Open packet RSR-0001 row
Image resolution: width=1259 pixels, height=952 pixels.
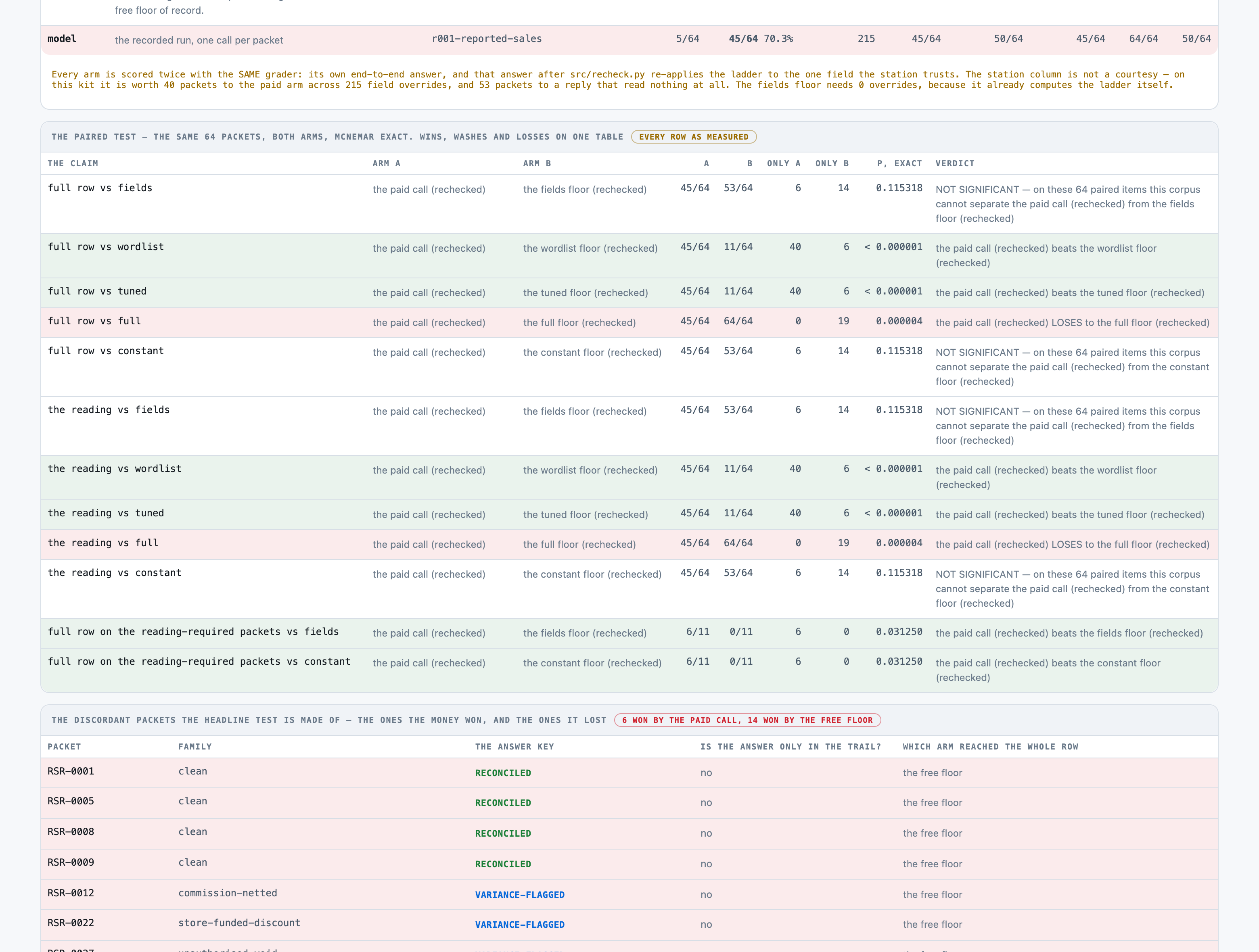tap(629, 773)
